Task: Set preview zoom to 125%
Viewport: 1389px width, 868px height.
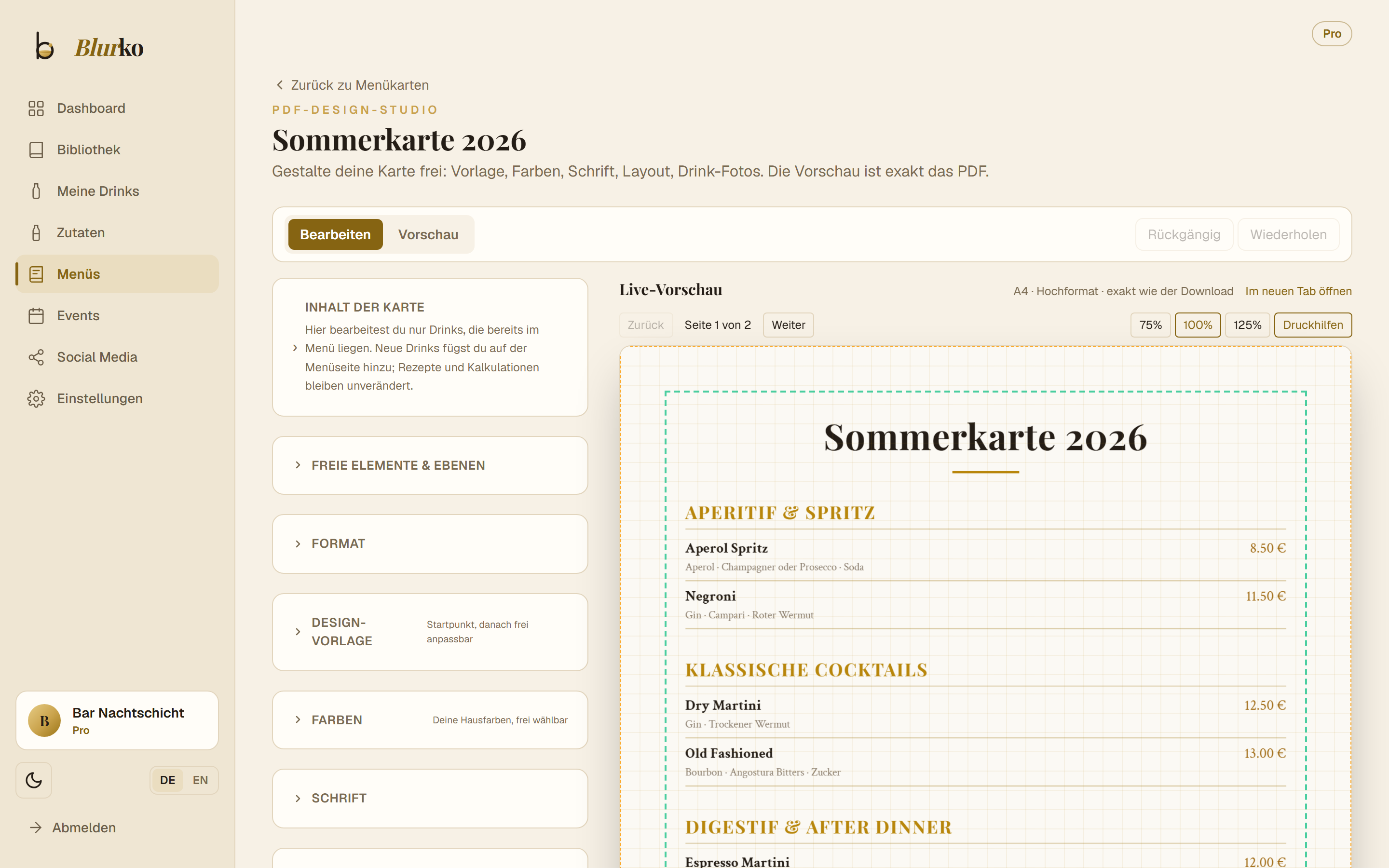Action: tap(1247, 325)
